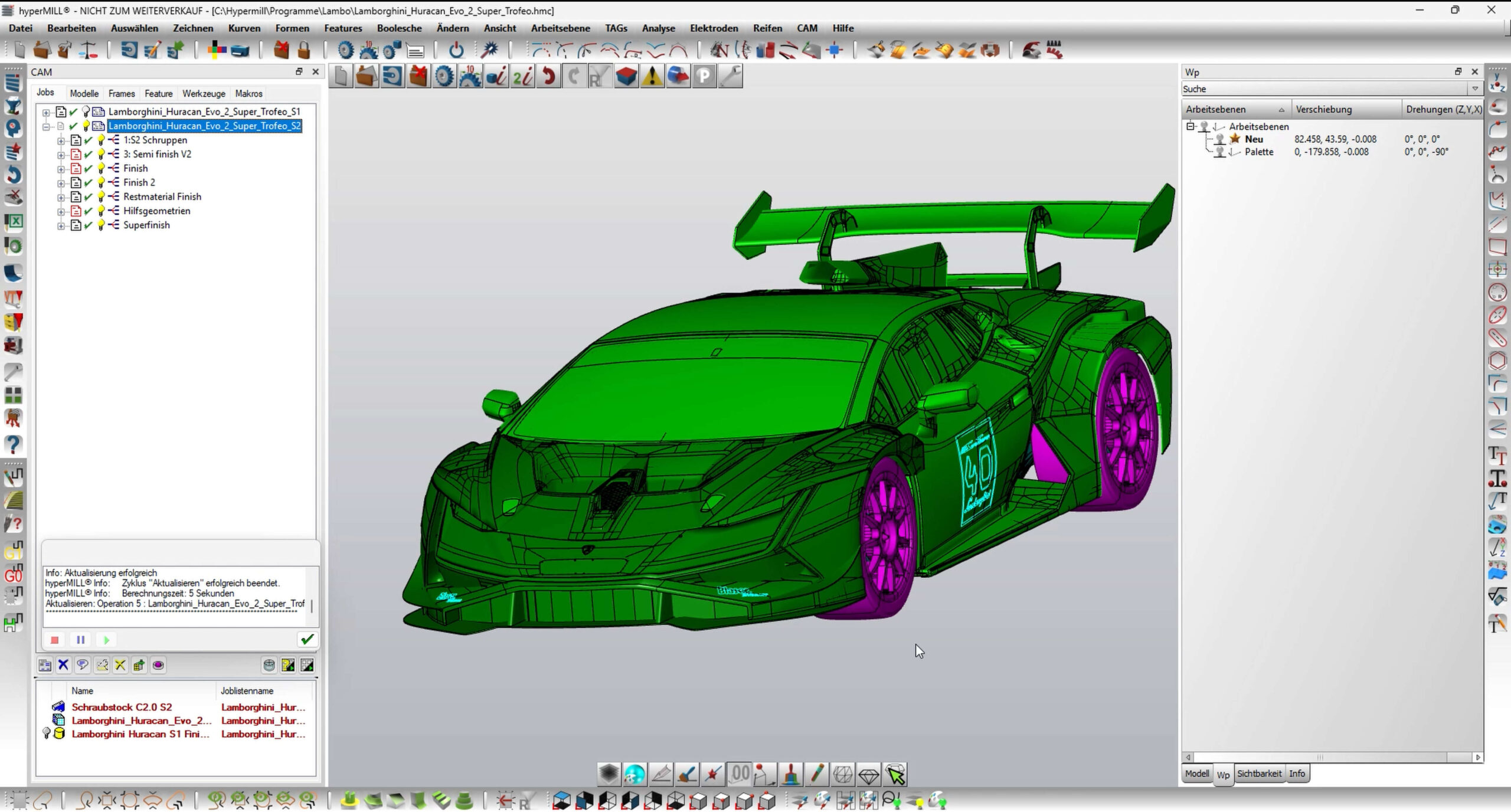Click the yellow warning triangle icon
1511x812 pixels.
[x=652, y=77]
